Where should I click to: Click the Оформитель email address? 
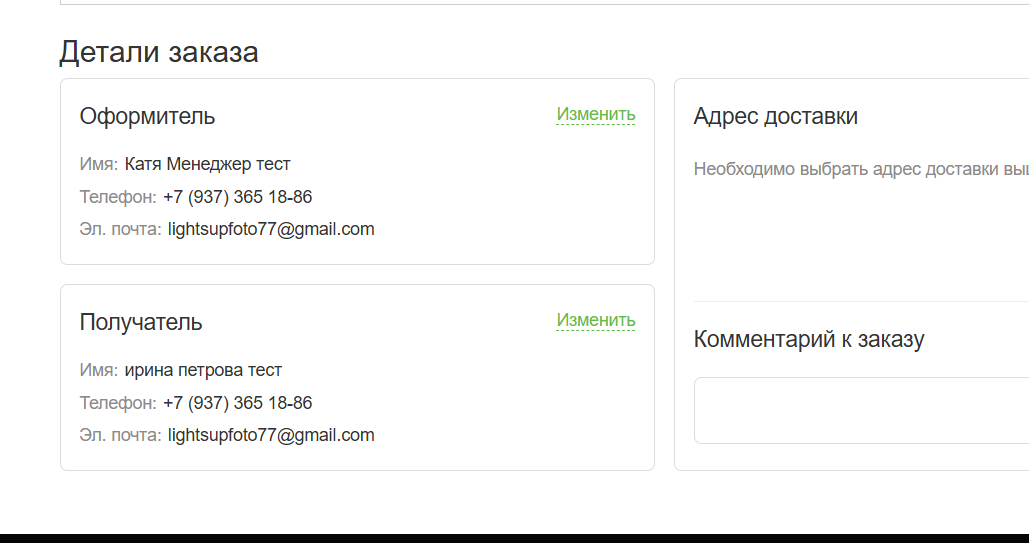coord(271,229)
